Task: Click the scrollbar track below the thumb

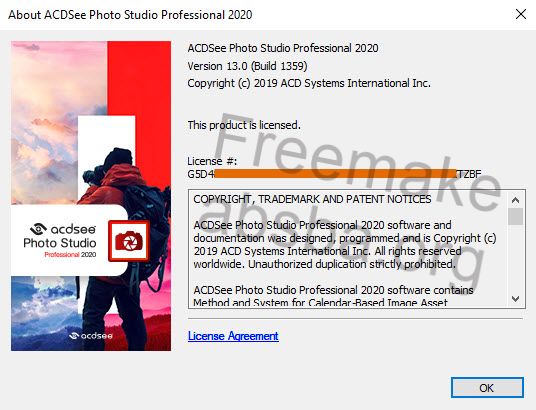Action: 515,258
